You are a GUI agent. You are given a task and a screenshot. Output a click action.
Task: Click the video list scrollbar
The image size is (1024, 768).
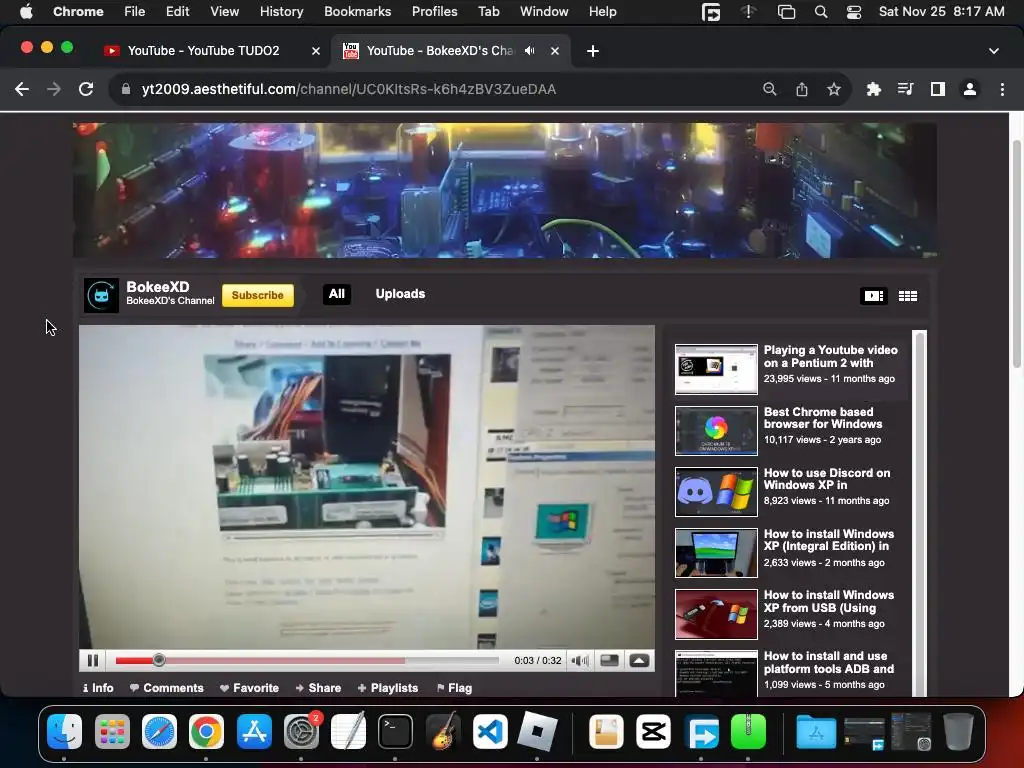click(x=920, y=513)
